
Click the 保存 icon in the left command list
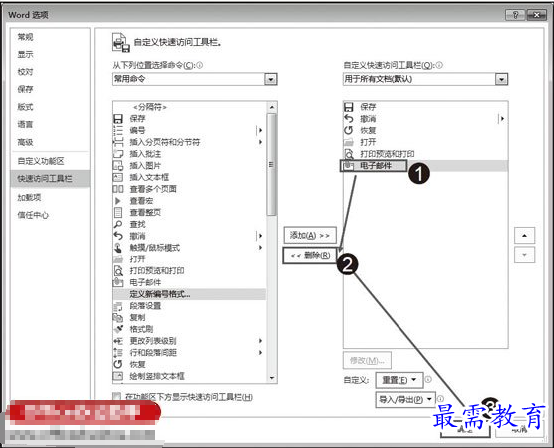tap(118, 119)
